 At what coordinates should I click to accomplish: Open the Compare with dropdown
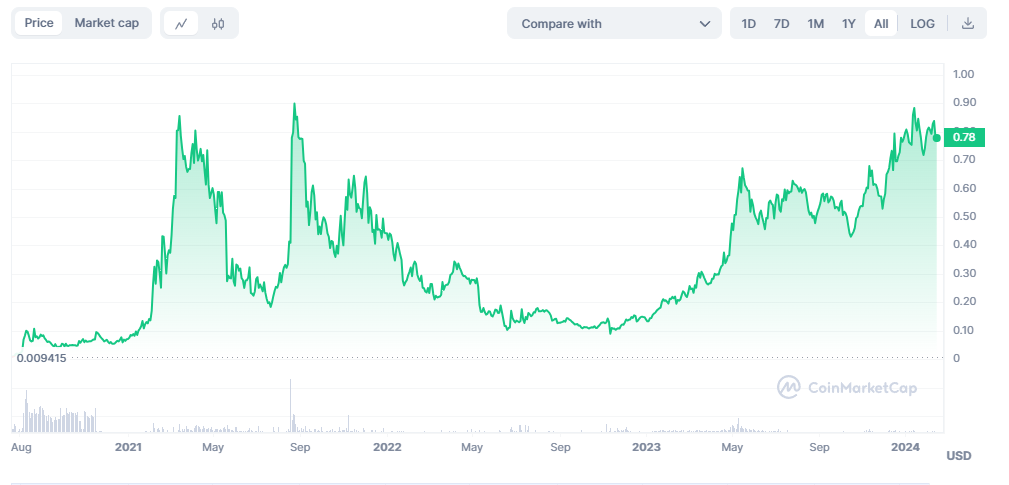[x=614, y=23]
